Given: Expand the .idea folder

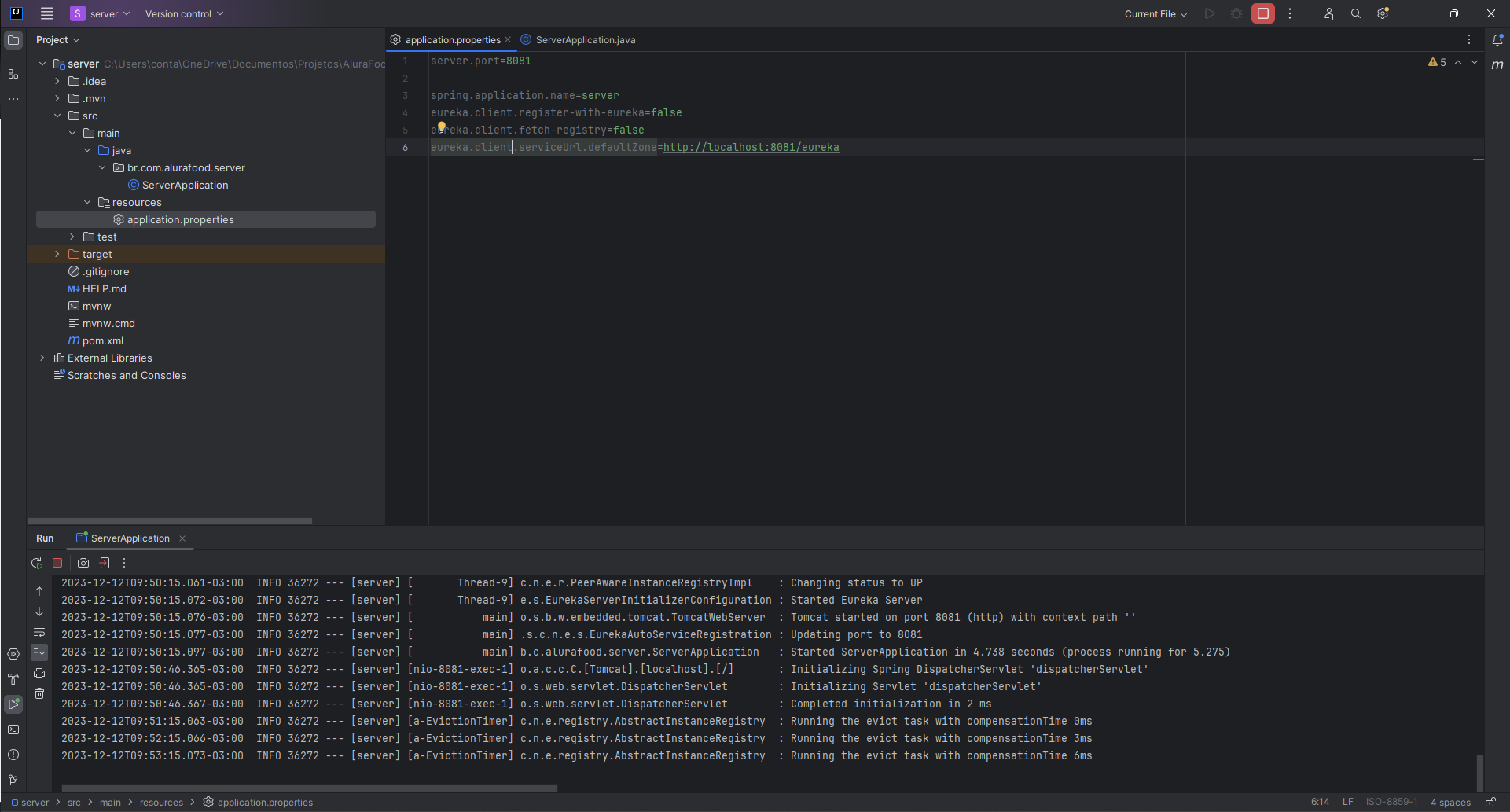Looking at the screenshot, I should pyautogui.click(x=57, y=81).
